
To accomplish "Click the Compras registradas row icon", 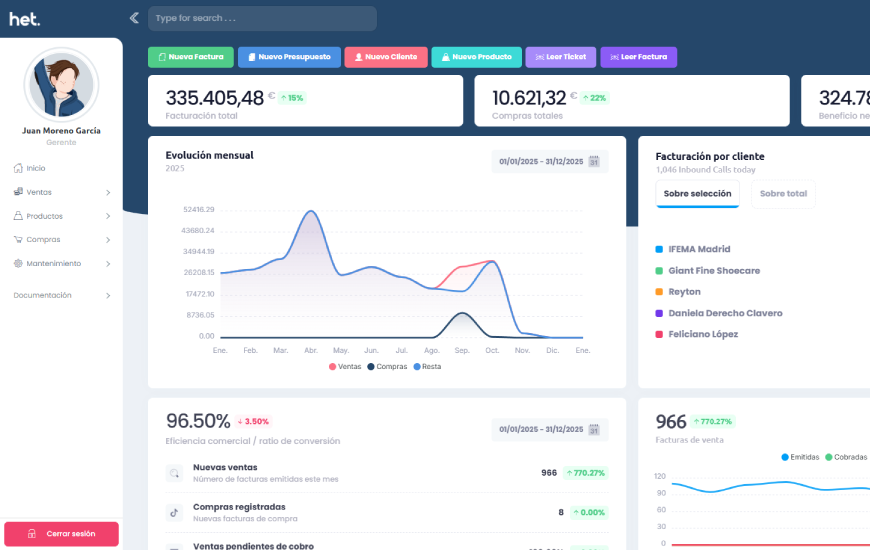I will coord(174,512).
